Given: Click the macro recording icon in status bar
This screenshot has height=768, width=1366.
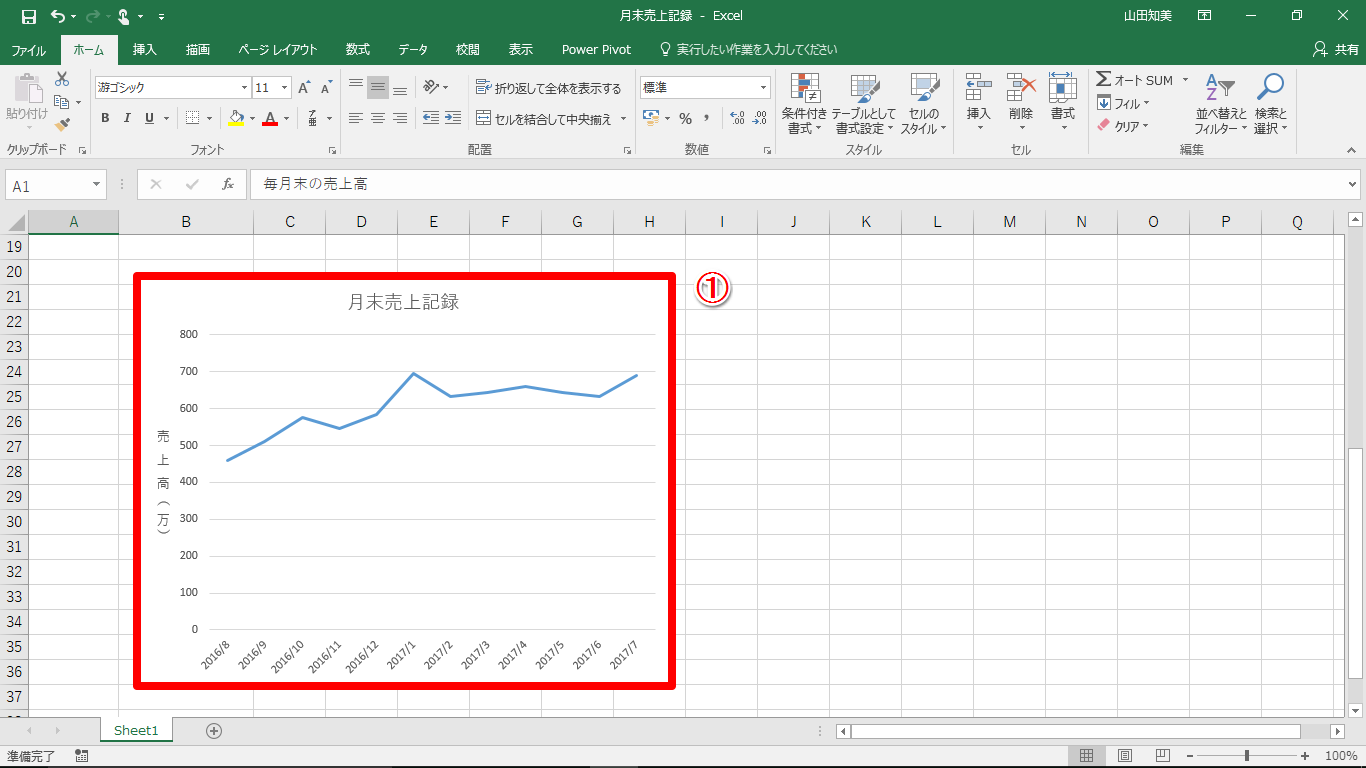Looking at the screenshot, I should [81, 756].
